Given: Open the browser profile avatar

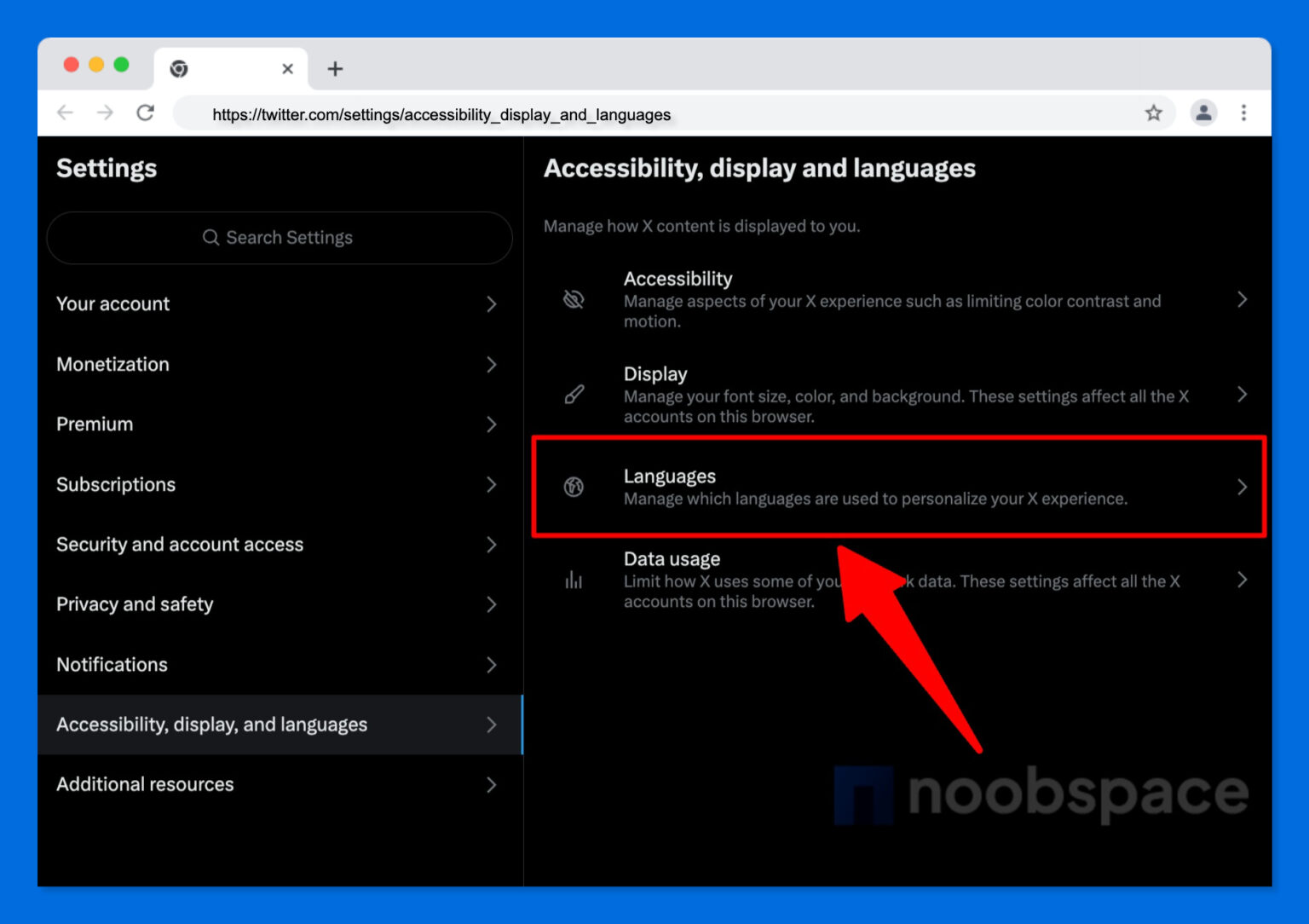Looking at the screenshot, I should tap(1203, 113).
